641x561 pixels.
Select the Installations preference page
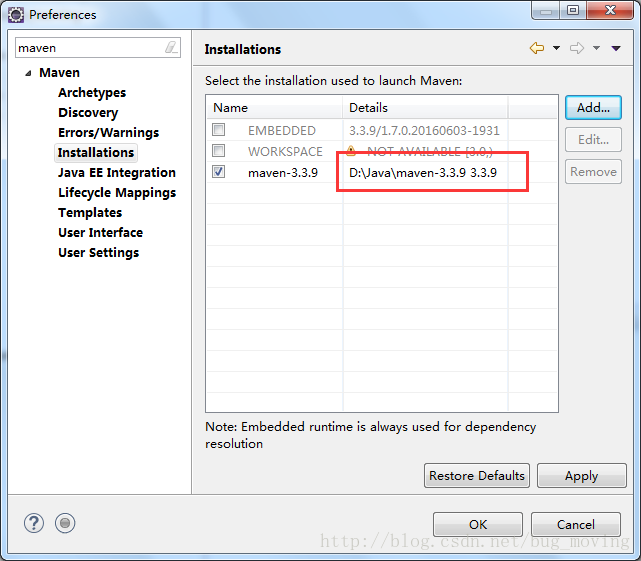(96, 153)
